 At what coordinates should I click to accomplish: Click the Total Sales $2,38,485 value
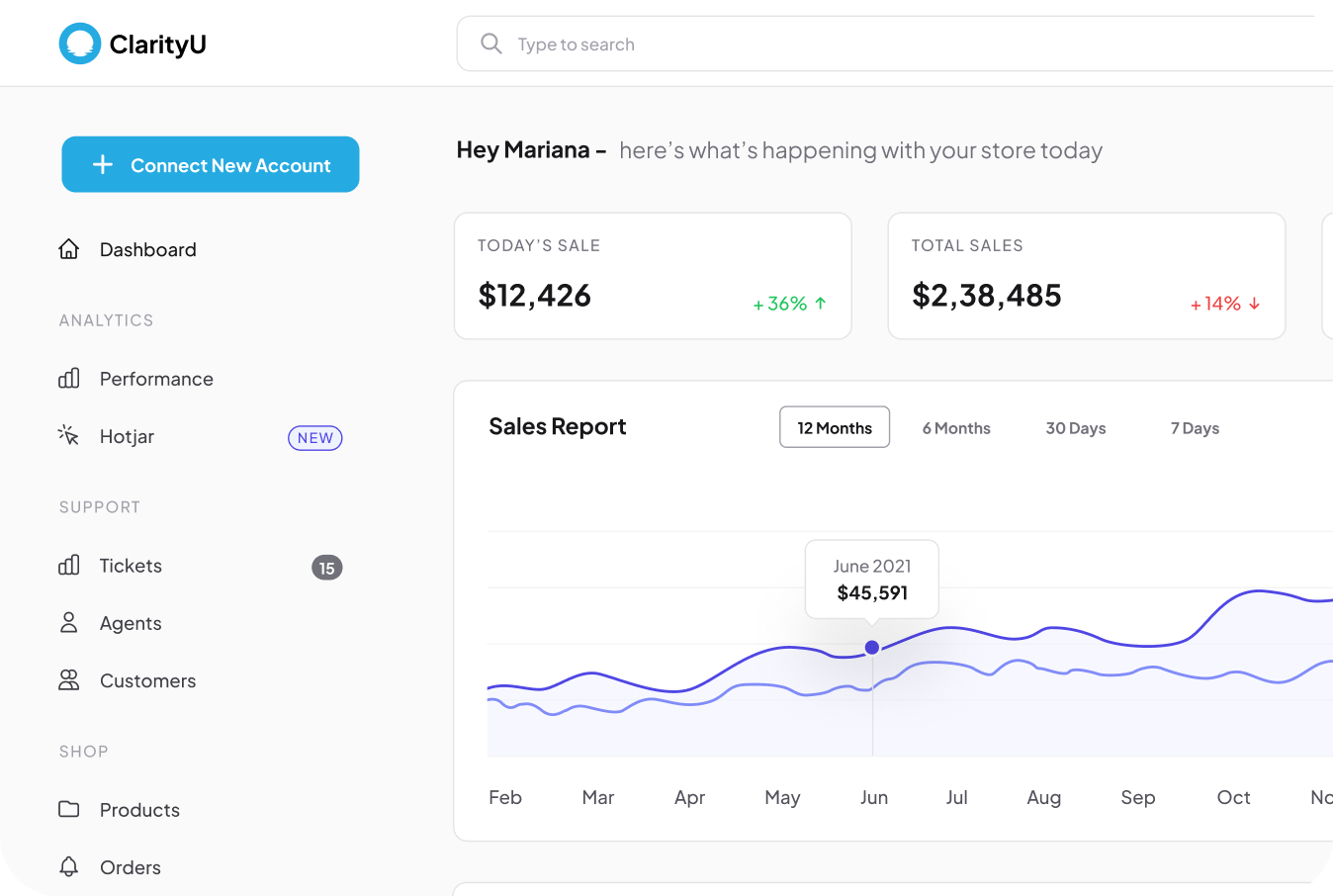[x=987, y=295]
